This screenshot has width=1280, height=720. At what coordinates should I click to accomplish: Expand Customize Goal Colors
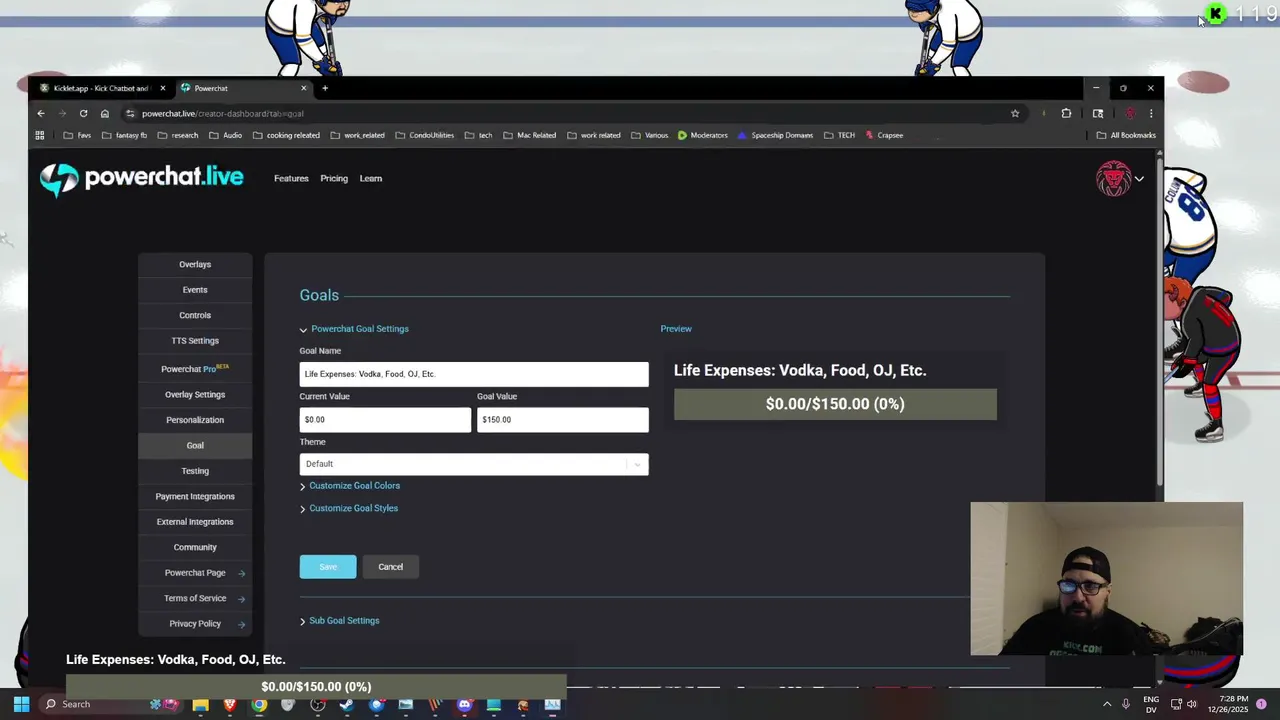350,486
